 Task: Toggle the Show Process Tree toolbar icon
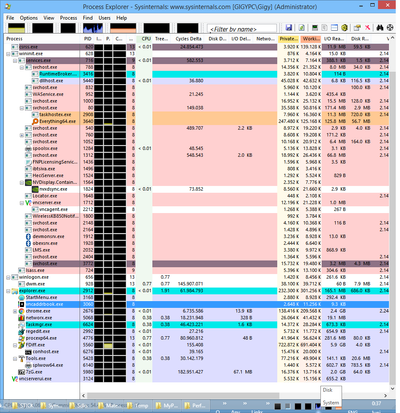(x=324, y=28)
